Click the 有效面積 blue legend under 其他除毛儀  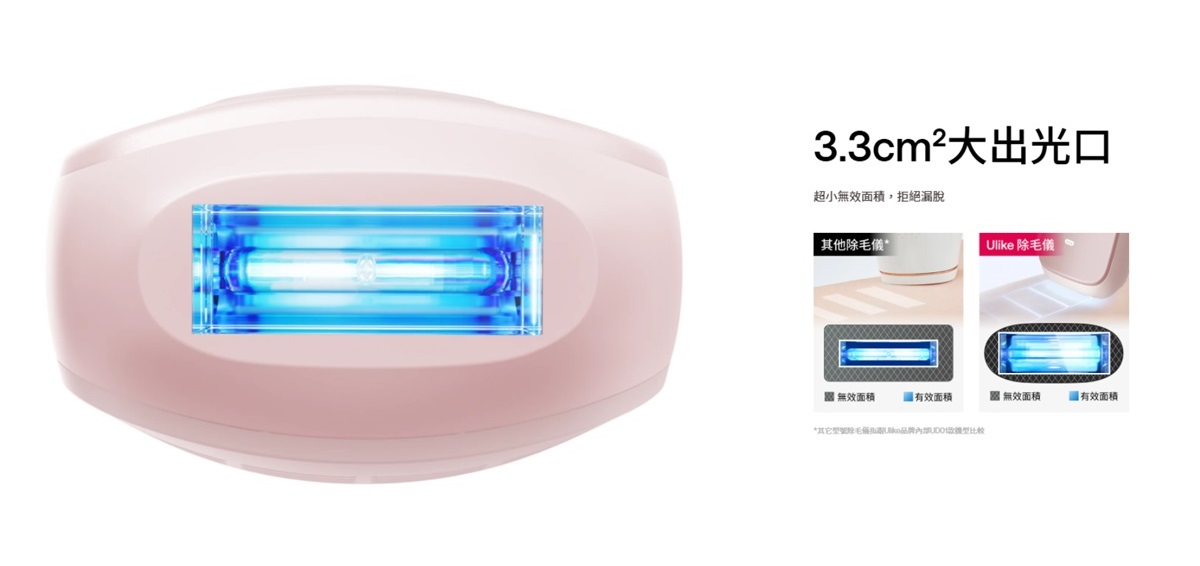point(927,397)
